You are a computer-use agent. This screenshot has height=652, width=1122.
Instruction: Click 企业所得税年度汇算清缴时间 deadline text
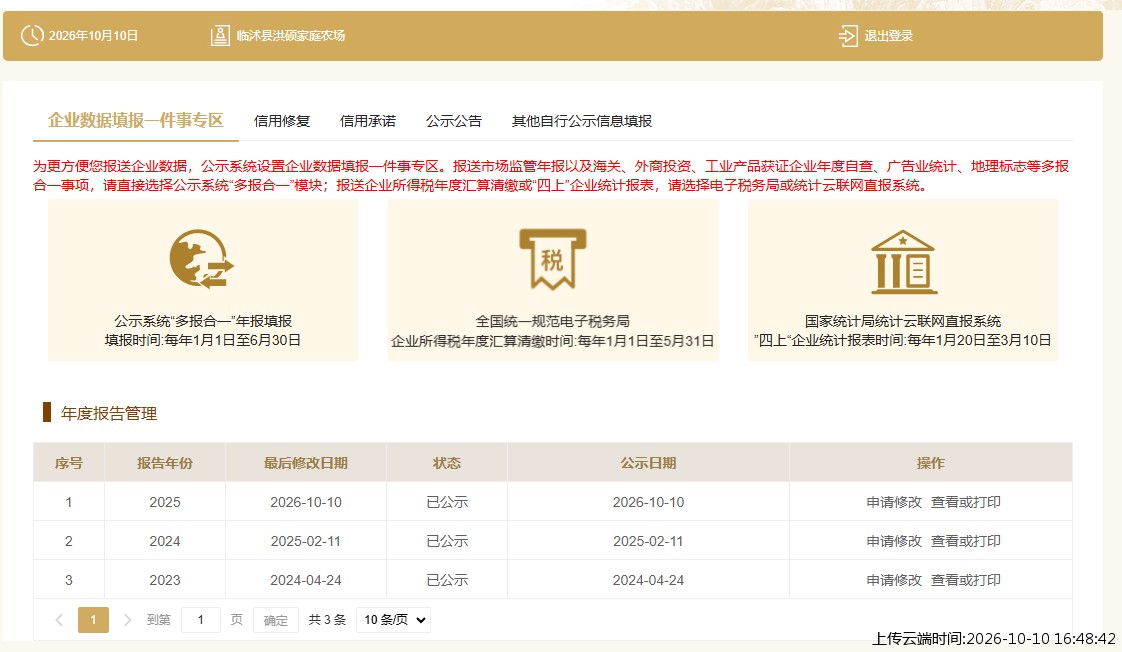[552, 341]
